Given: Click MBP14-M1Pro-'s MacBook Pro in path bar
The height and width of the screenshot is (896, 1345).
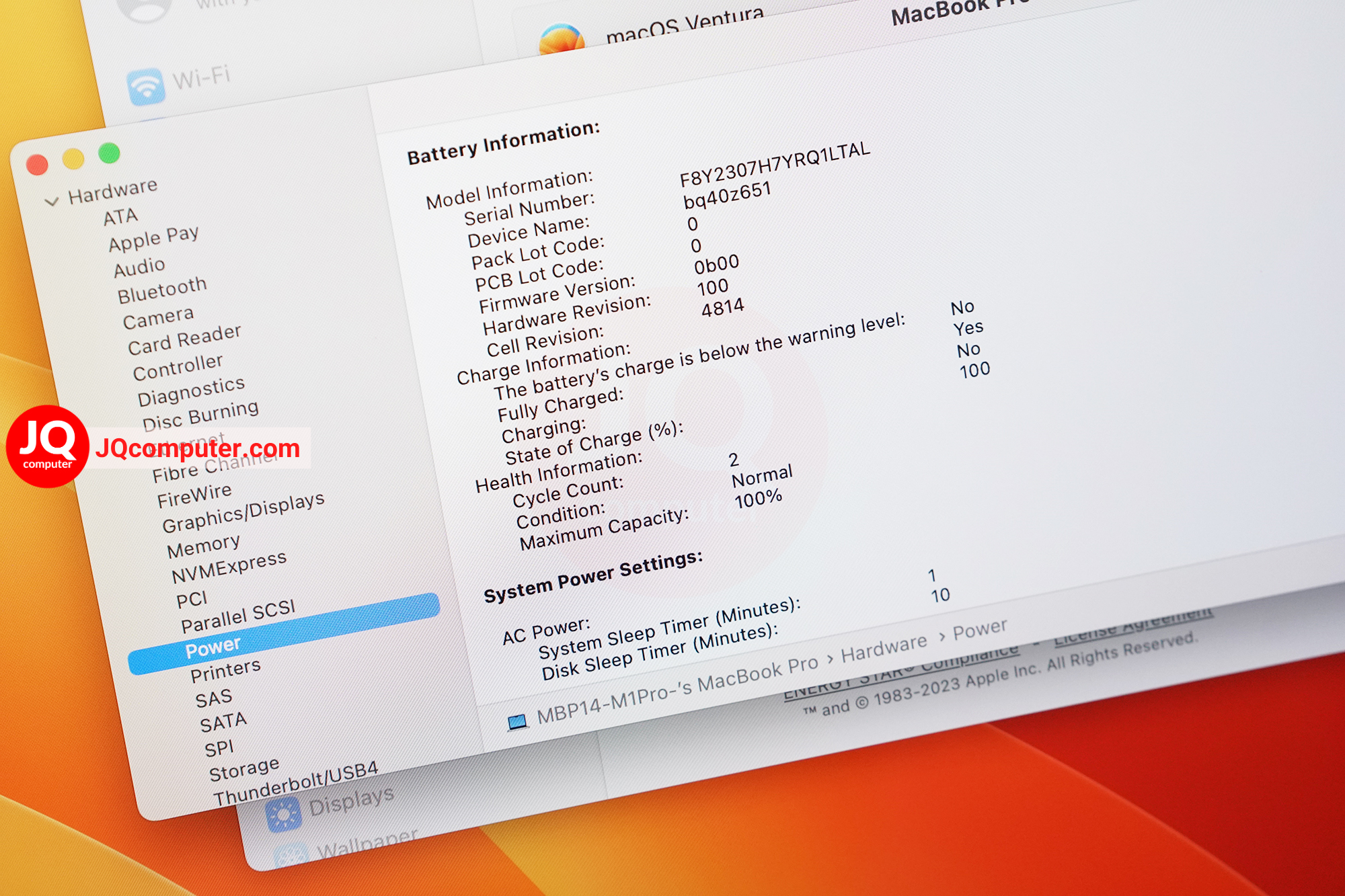Looking at the screenshot, I should 677,690.
